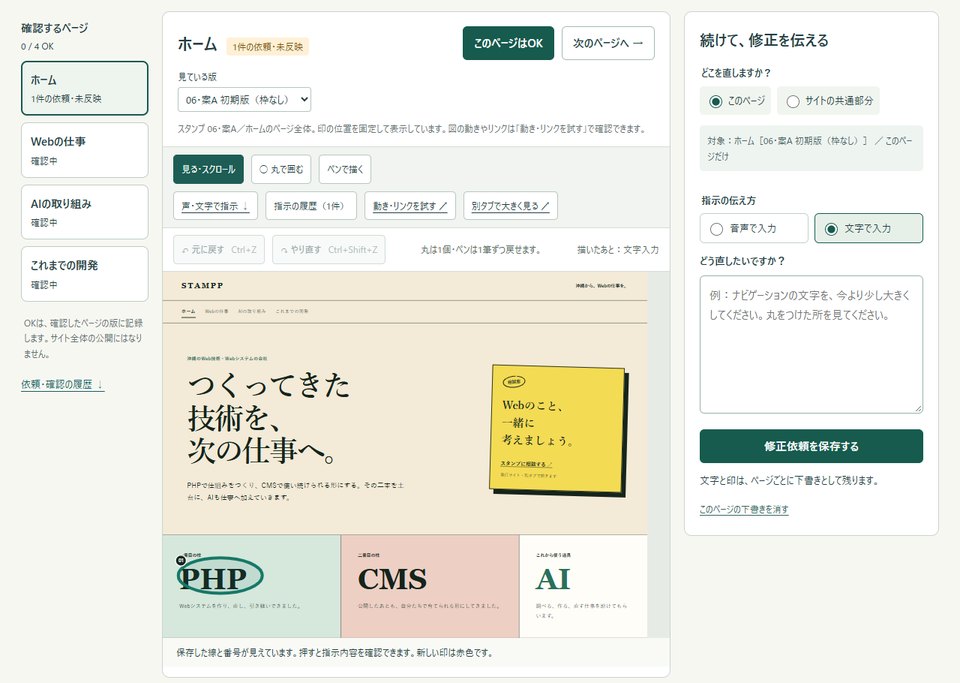This screenshot has width=960, height=683.
Task: Click the ホーム nav item in preview
Action: click(x=189, y=312)
